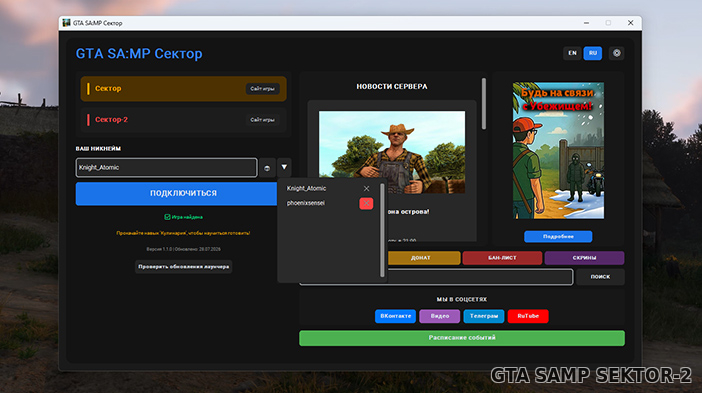702x393 pixels.
Task: Choose phoenixsensei from nickname list
Action: tap(306, 203)
